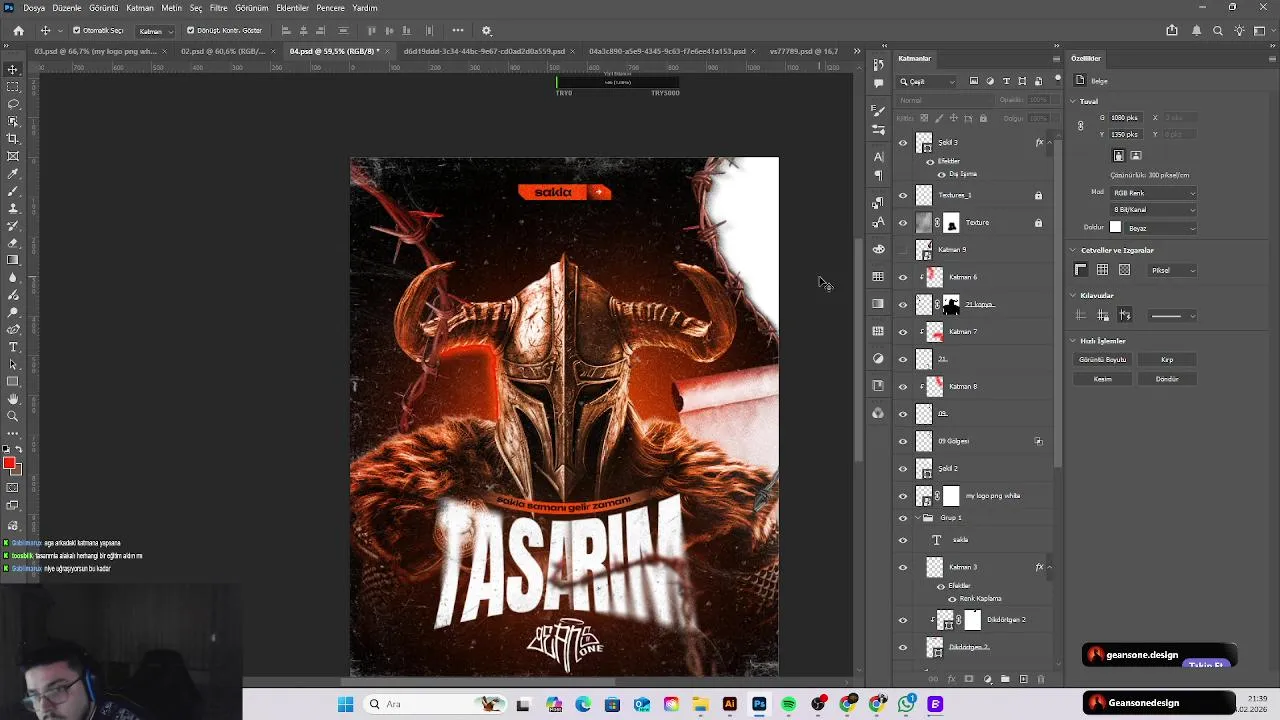Select the Horizontal Type tool

click(13, 347)
